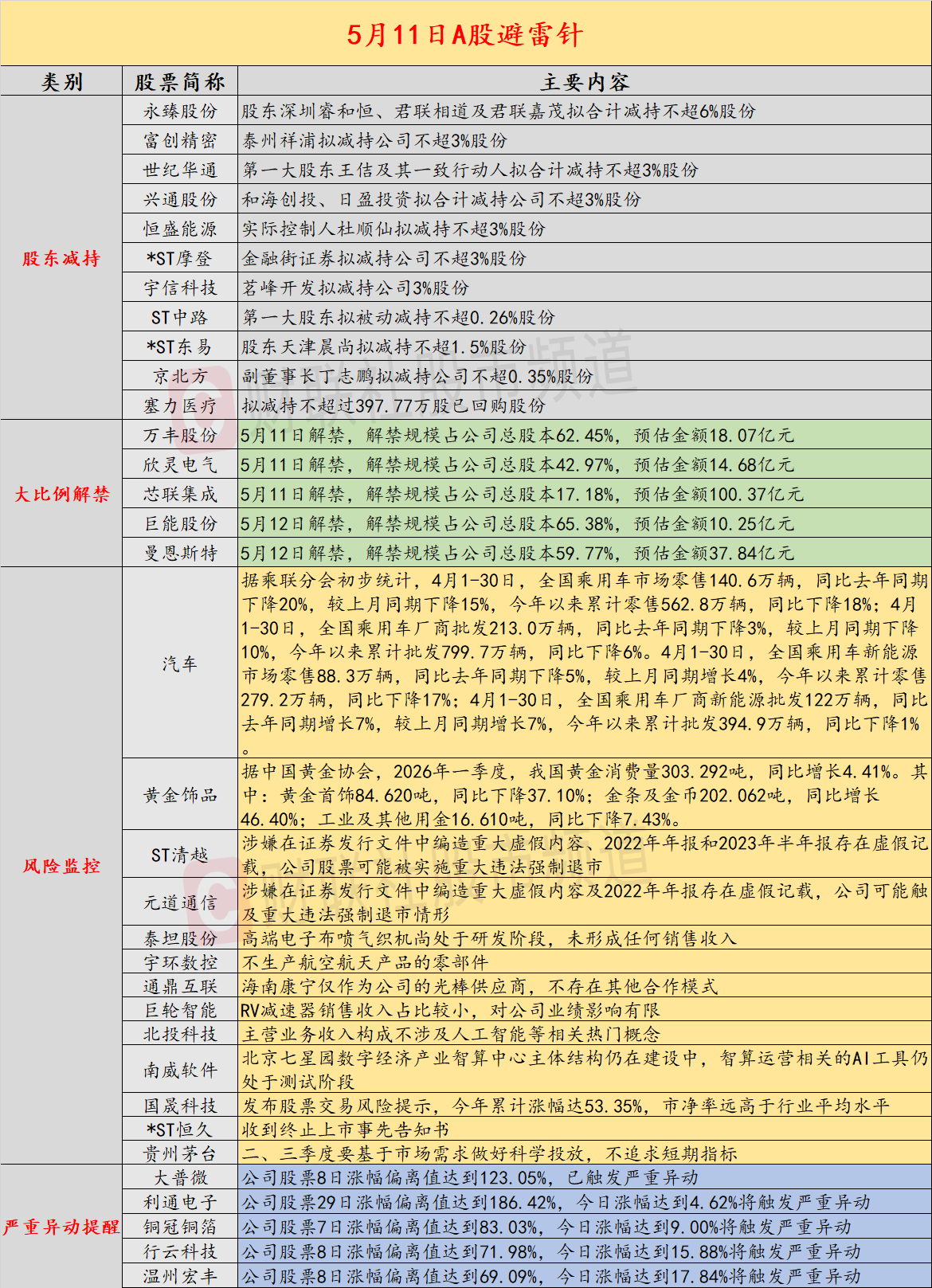Viewport: 932px width, 1288px height.
Task: Click 金融街证券拟减持公司不超3%股份 content
Action: point(384,259)
